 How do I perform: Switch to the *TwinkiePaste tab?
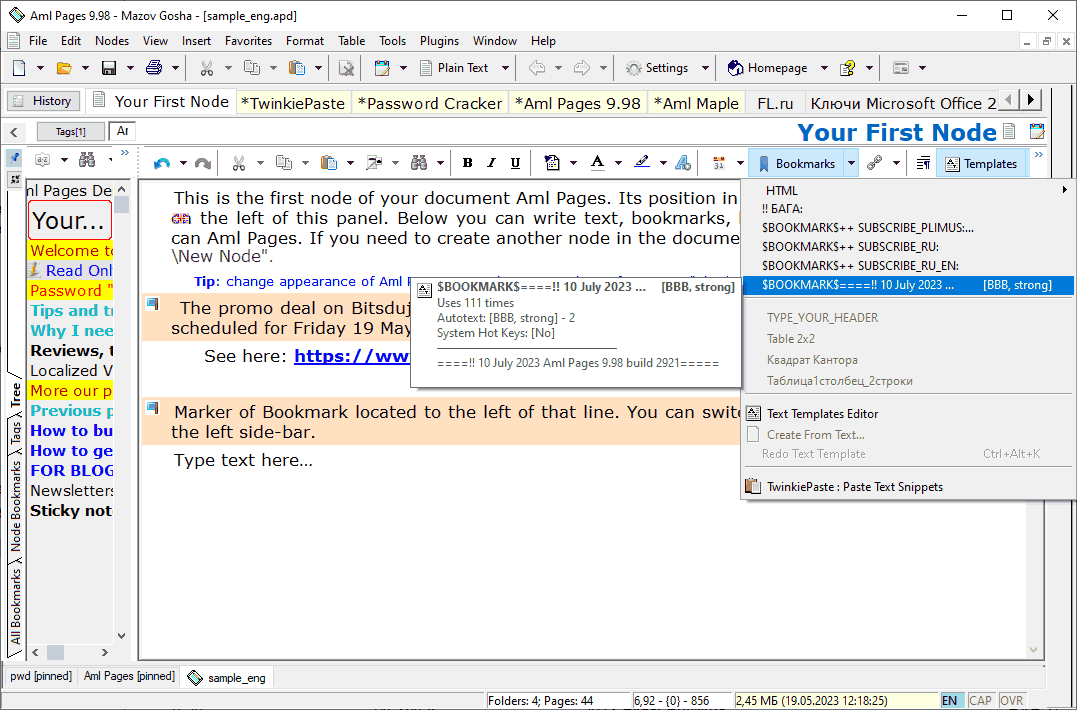click(x=293, y=103)
